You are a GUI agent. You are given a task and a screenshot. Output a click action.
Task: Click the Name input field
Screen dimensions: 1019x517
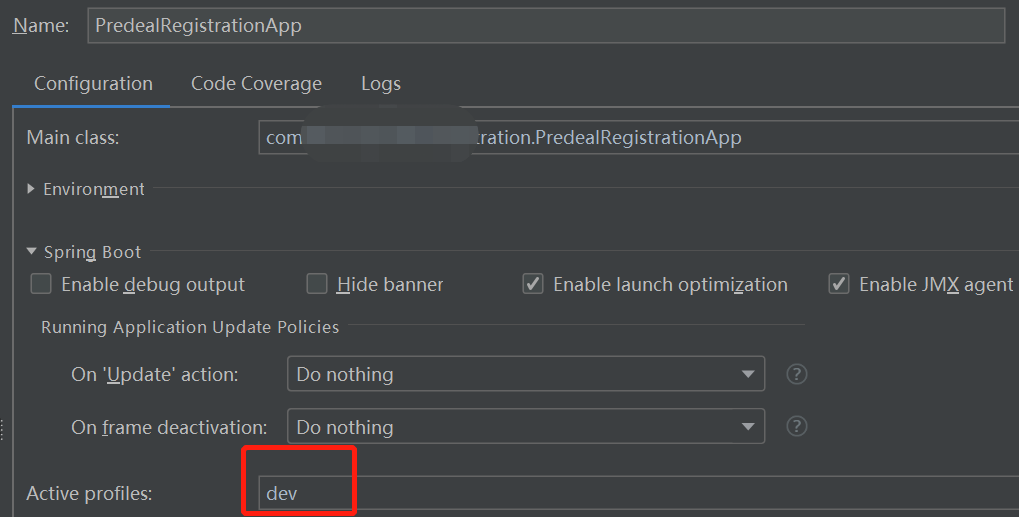click(x=546, y=25)
